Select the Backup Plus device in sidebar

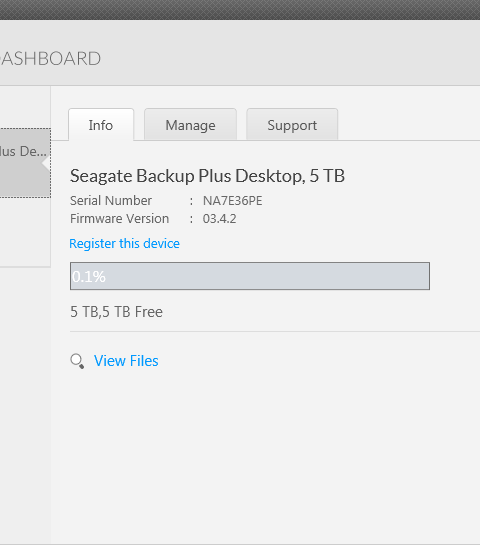25,163
